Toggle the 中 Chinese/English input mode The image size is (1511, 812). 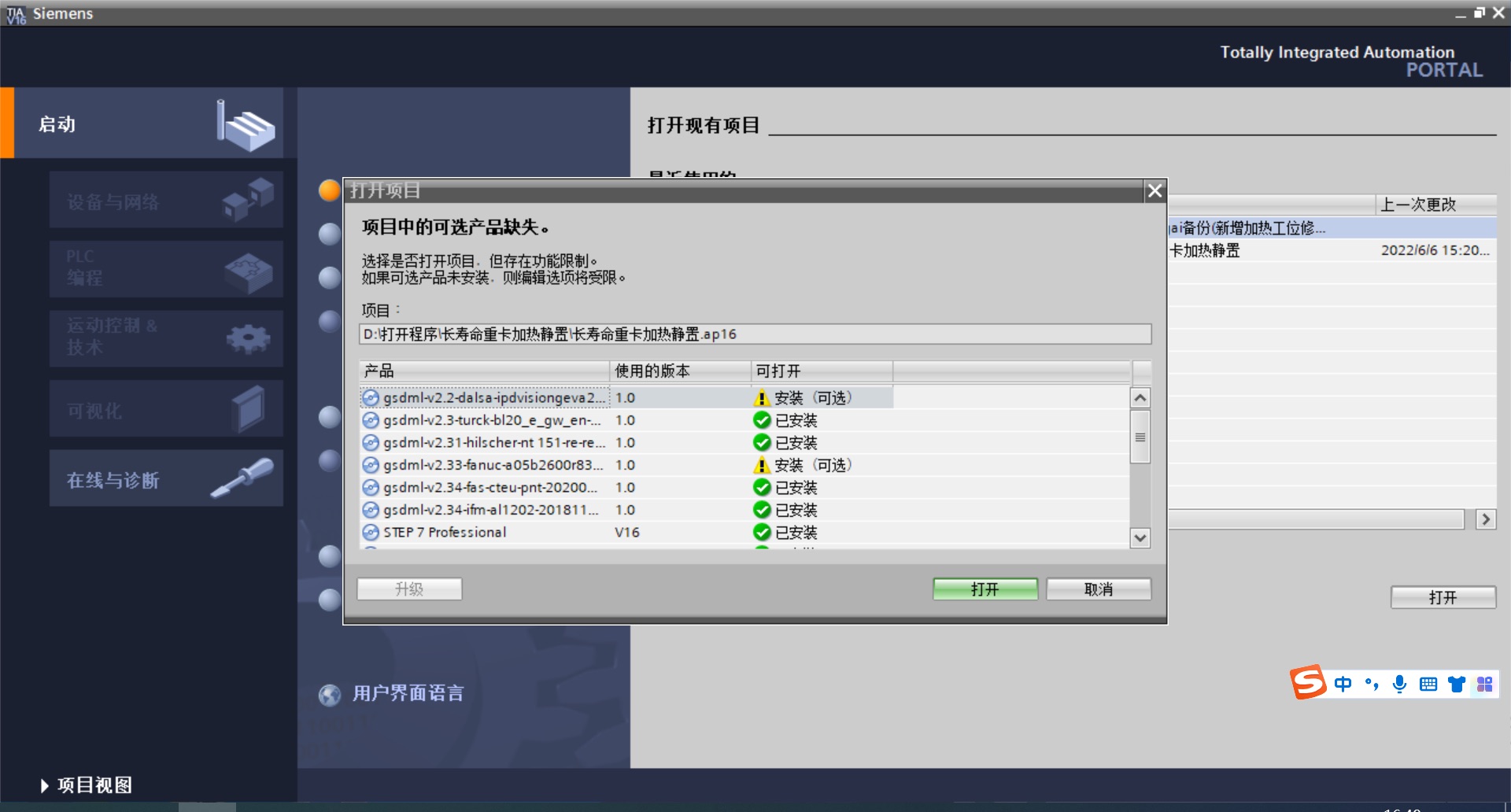tap(1343, 684)
